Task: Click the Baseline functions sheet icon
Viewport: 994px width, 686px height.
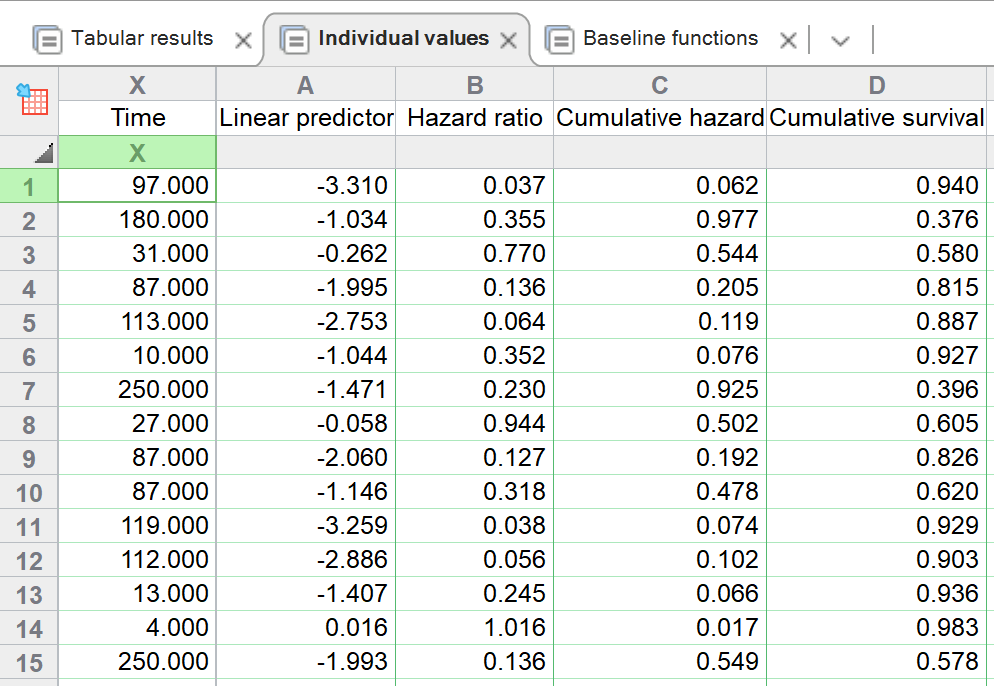Action: pos(559,40)
